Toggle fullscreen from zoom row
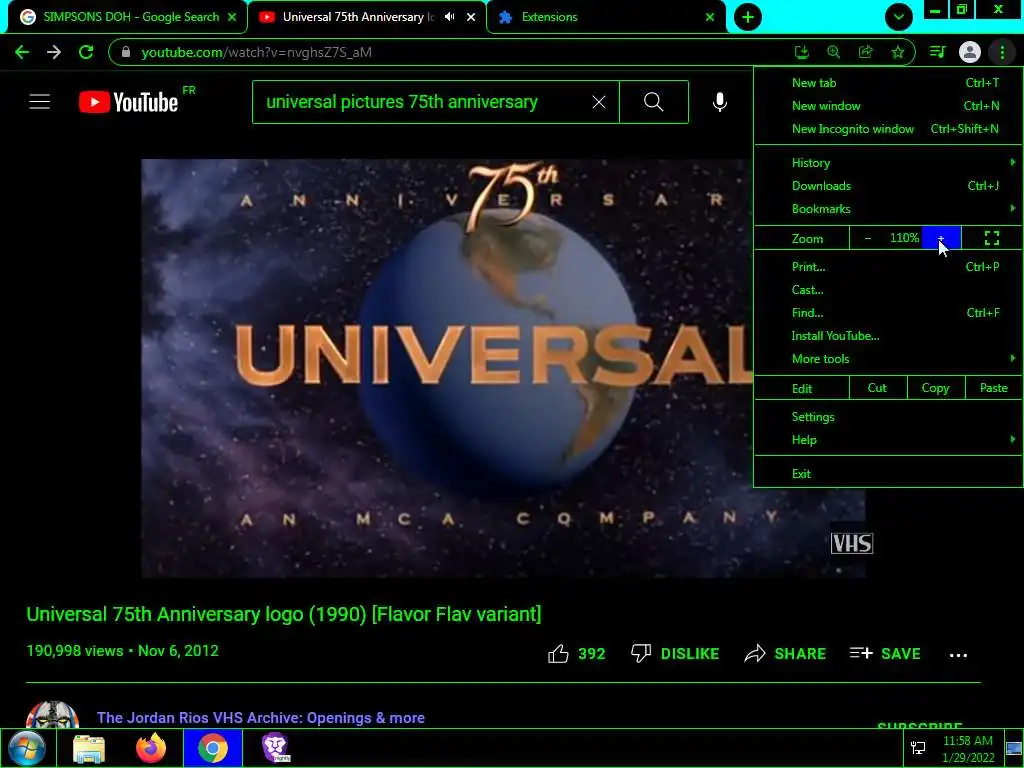Screen dimensions: 1024x768 tap(991, 238)
